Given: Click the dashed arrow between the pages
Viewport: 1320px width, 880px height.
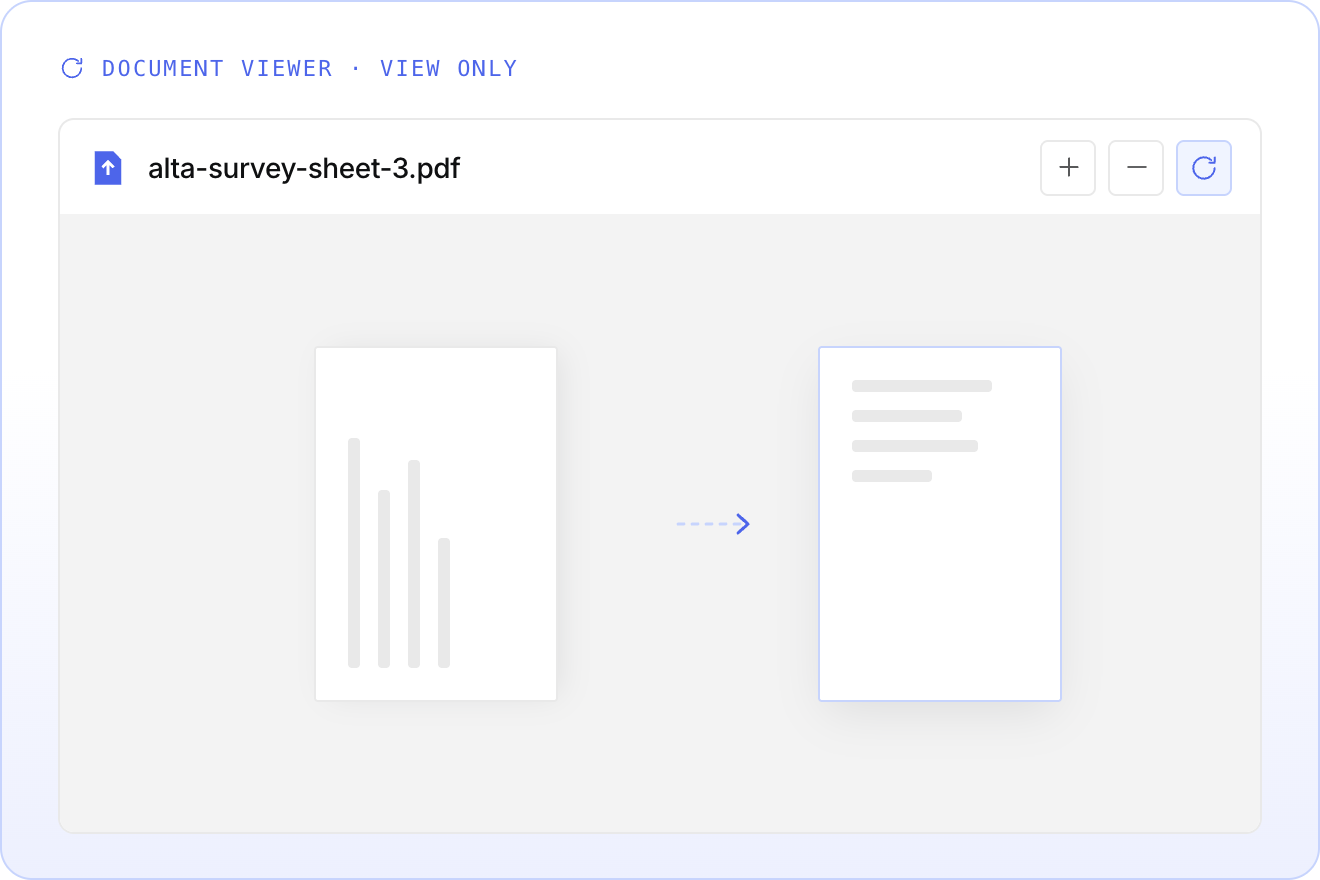Looking at the screenshot, I should (713, 523).
